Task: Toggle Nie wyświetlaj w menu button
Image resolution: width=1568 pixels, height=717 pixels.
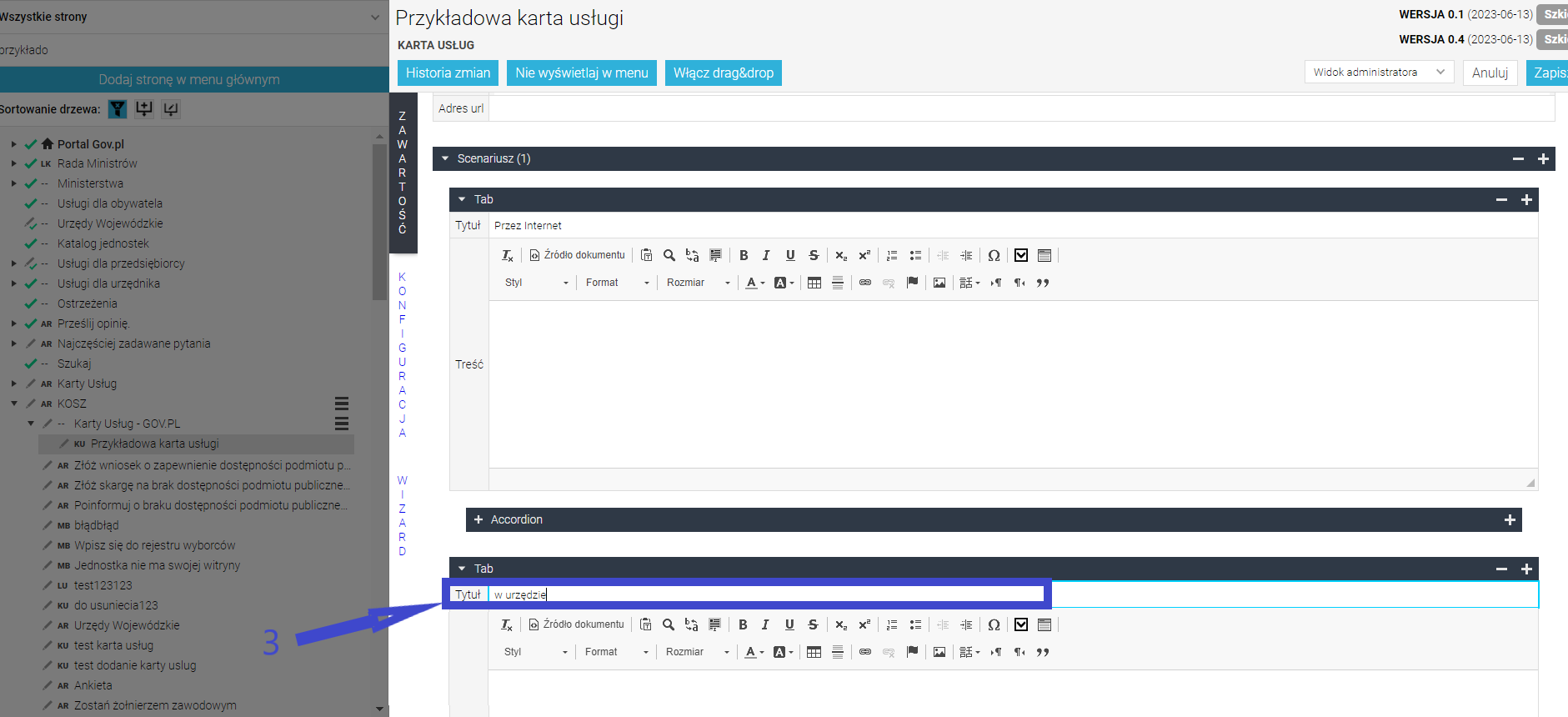Action: 582,73
